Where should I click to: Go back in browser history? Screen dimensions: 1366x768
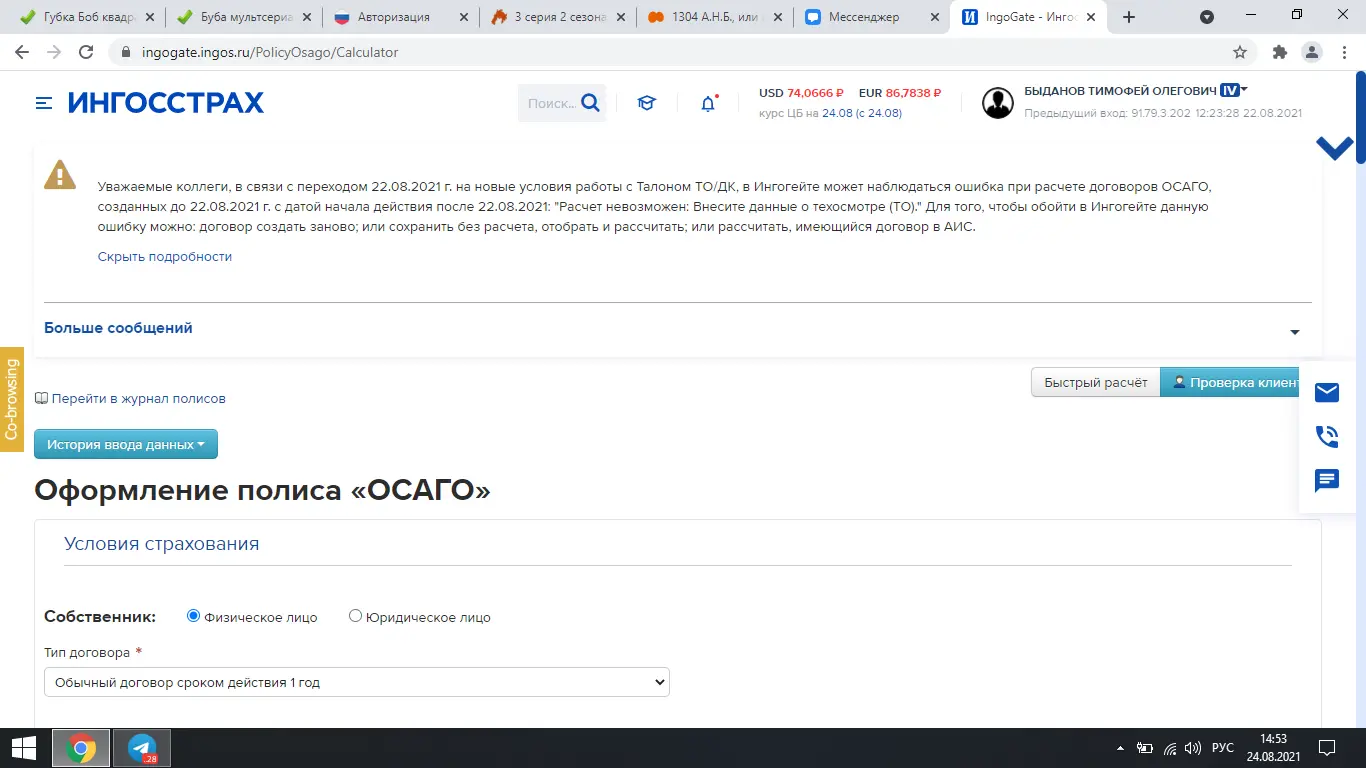click(x=22, y=52)
